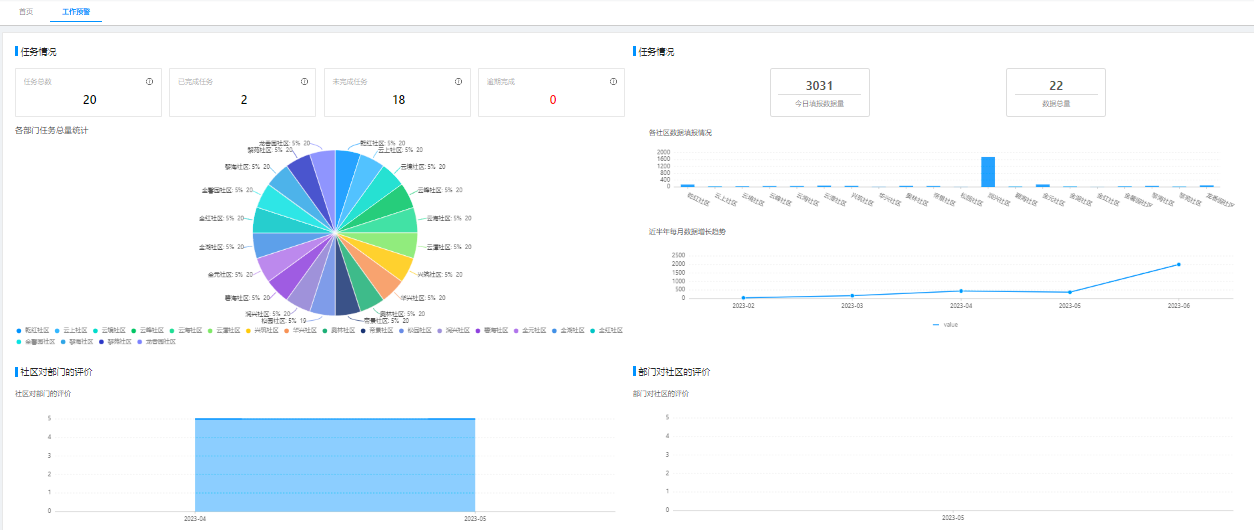Click the tallest bar in 各社区数据填报情况 chart
The image size is (1254, 530).
coord(988,172)
